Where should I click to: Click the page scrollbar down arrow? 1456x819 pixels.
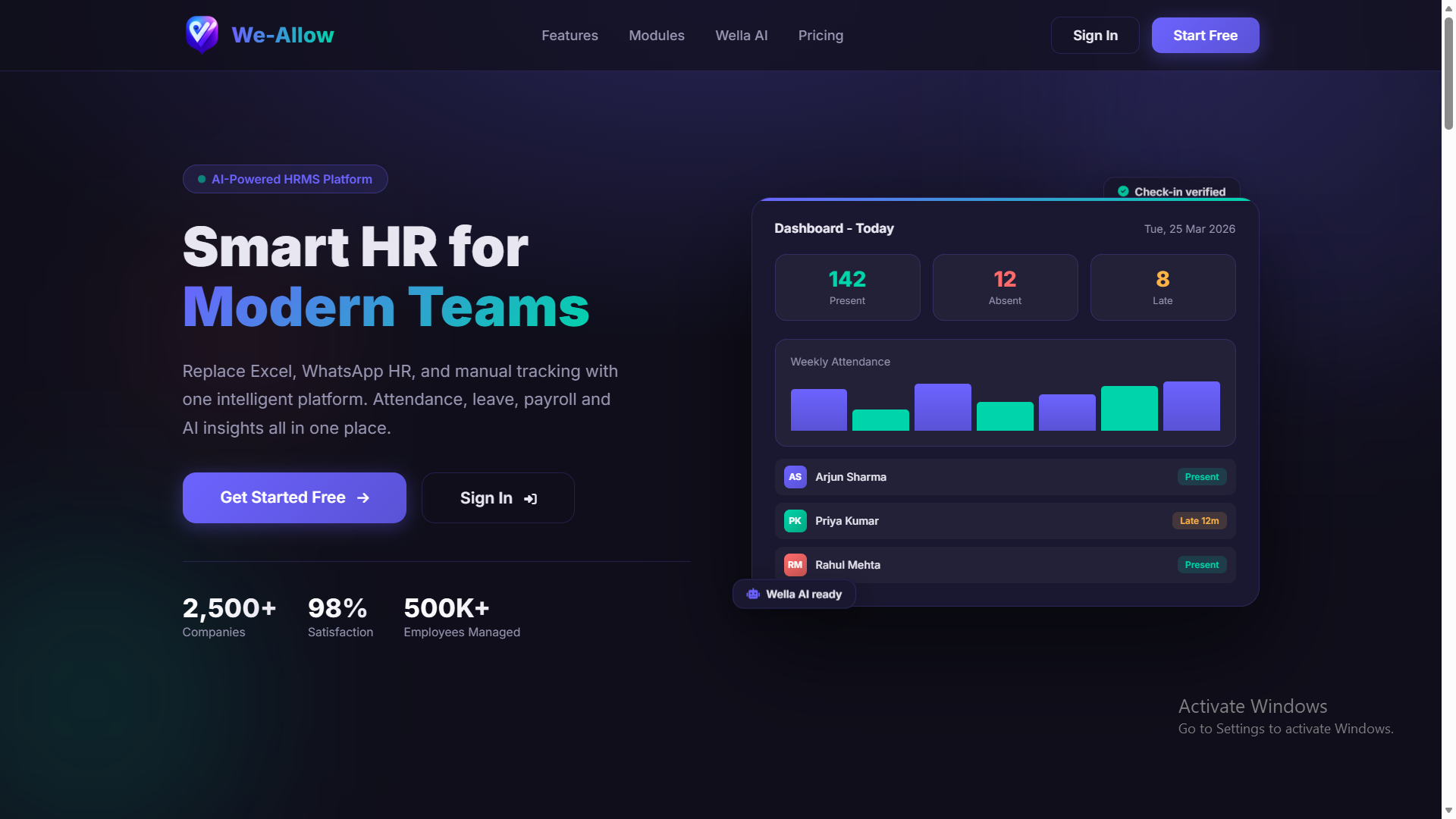point(1448,811)
